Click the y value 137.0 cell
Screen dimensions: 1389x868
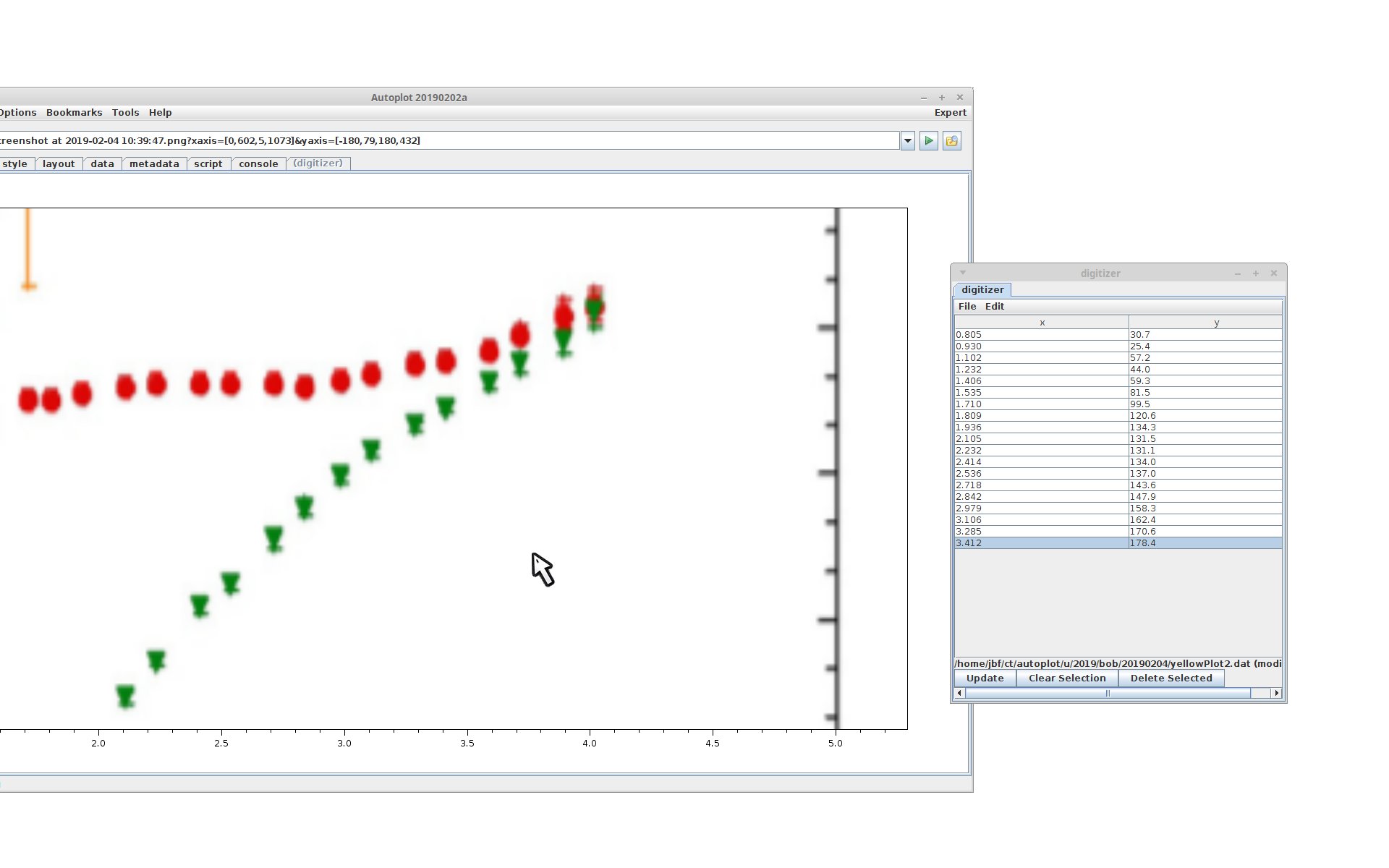(1206, 474)
